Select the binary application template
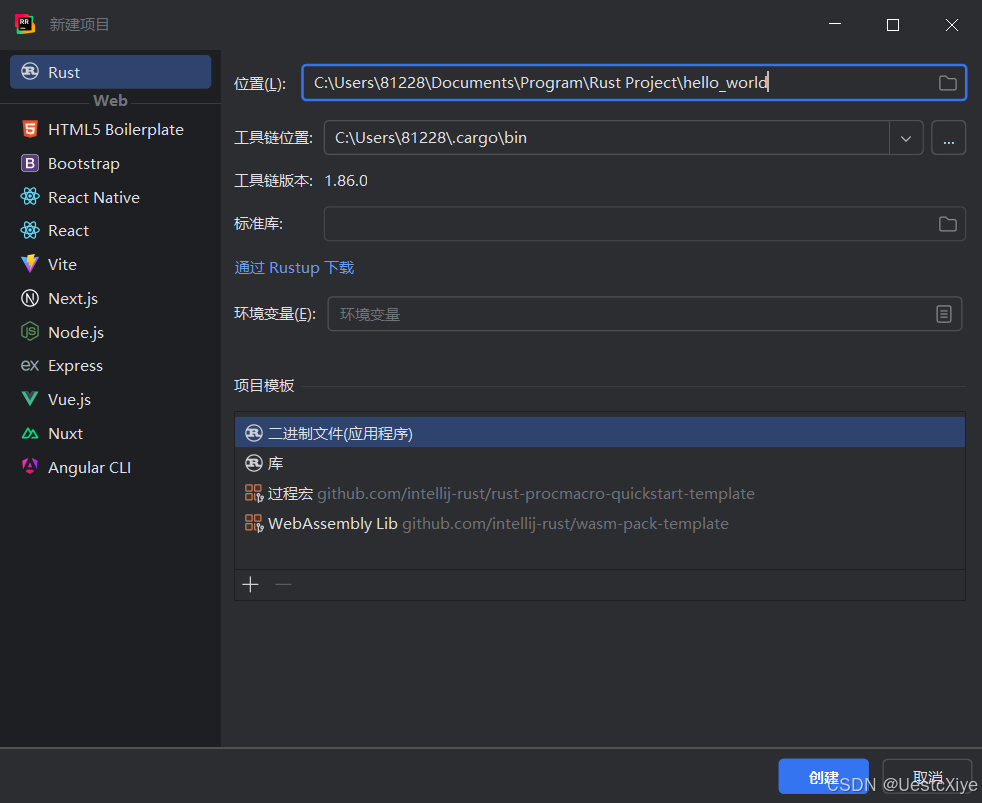The height and width of the screenshot is (803, 982). coord(599,433)
